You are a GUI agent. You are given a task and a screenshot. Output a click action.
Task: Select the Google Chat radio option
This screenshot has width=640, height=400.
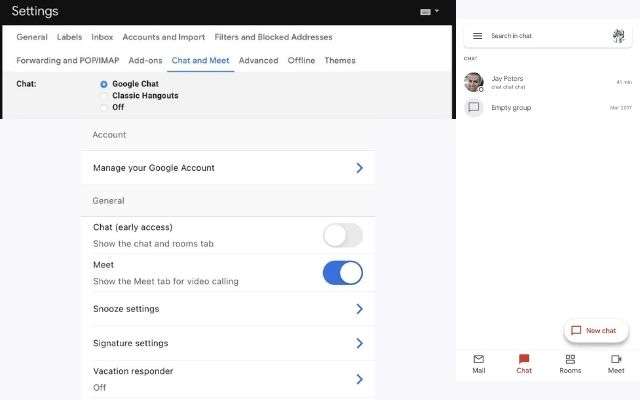pyautogui.click(x=104, y=84)
